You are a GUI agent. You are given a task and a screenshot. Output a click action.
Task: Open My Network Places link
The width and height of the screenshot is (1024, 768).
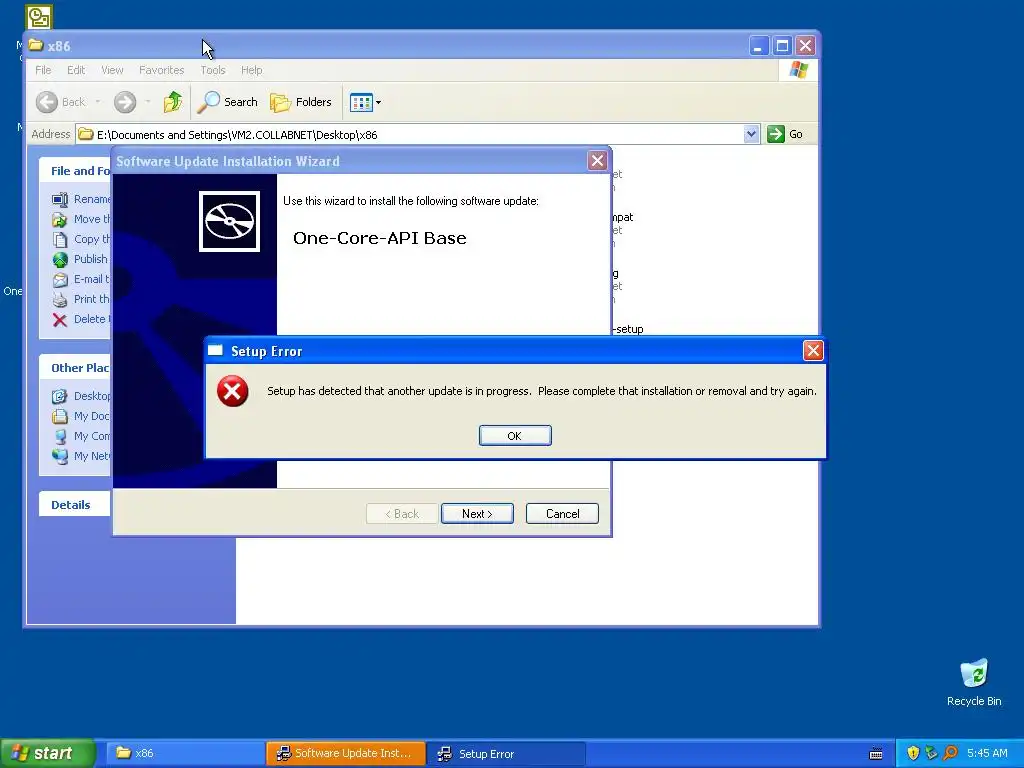[81, 456]
